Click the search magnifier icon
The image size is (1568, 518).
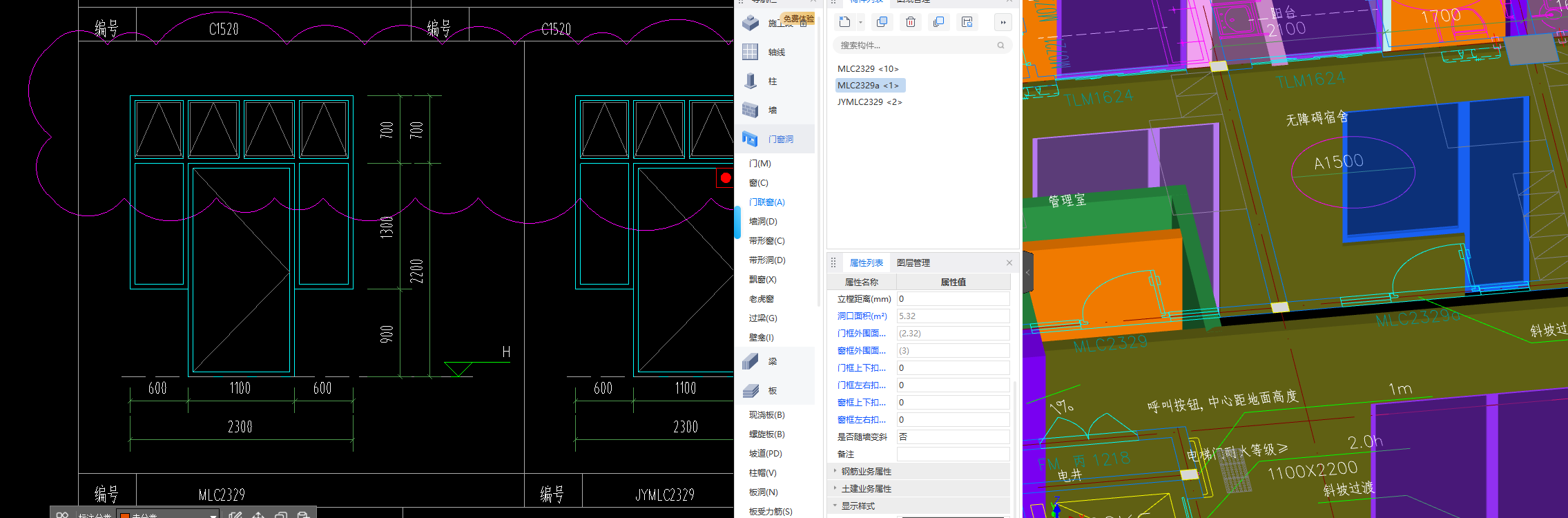click(x=1000, y=46)
